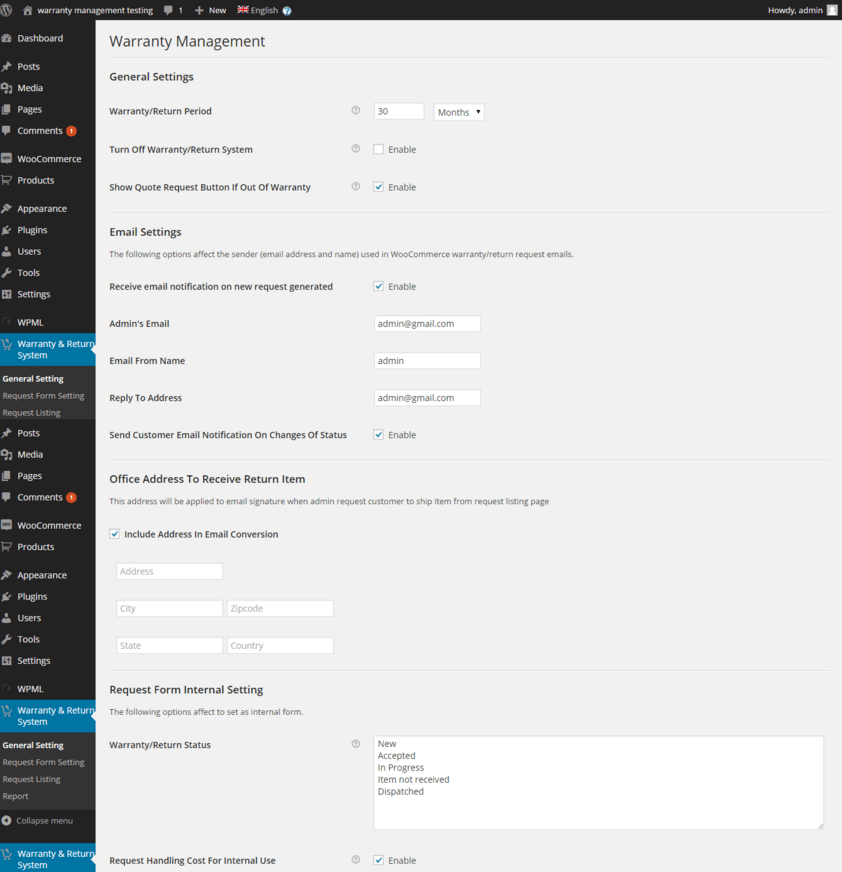
Task: Click Office Address To Receive Return Item heading
Action: pos(207,479)
